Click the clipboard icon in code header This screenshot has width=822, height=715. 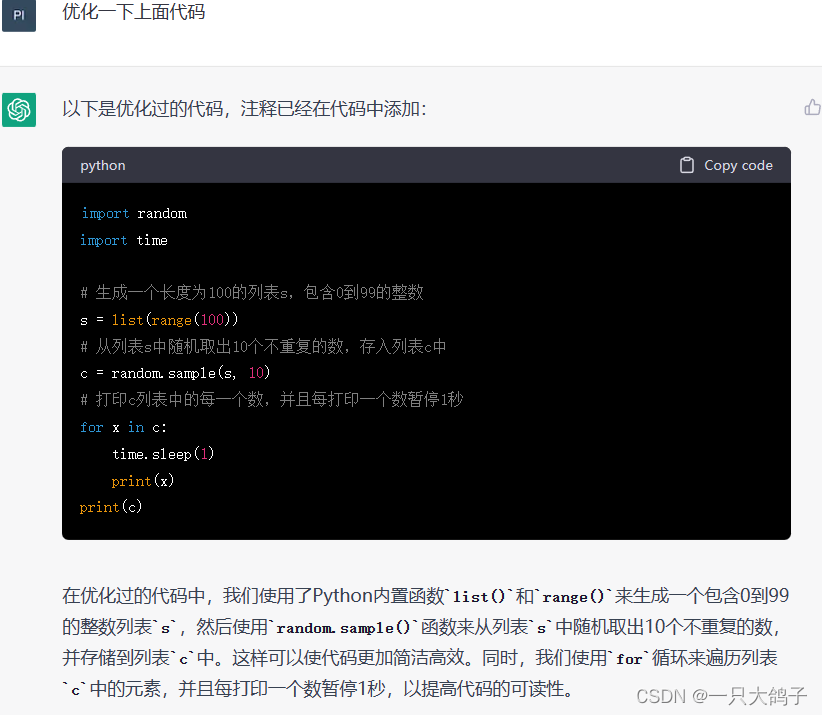pos(687,165)
